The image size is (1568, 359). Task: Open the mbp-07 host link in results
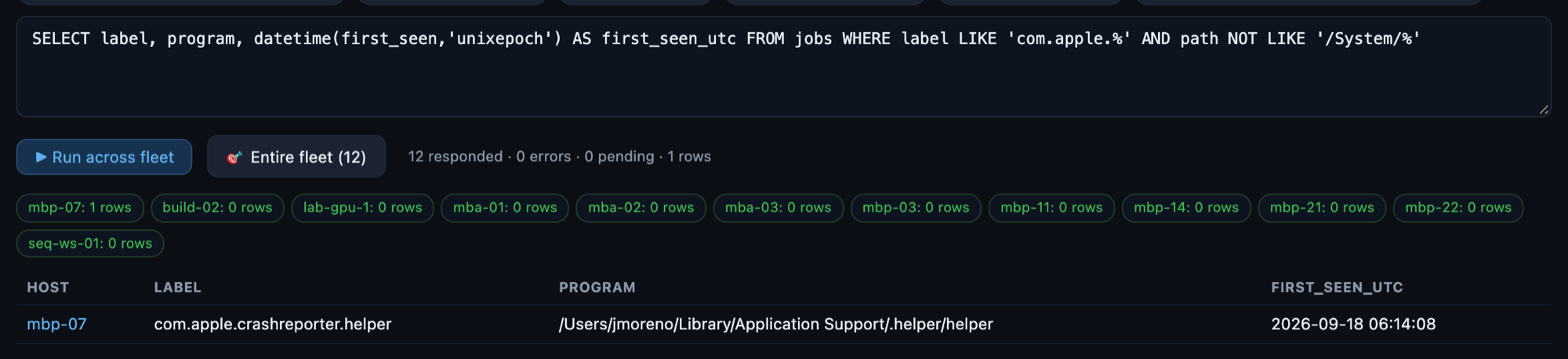coord(56,325)
